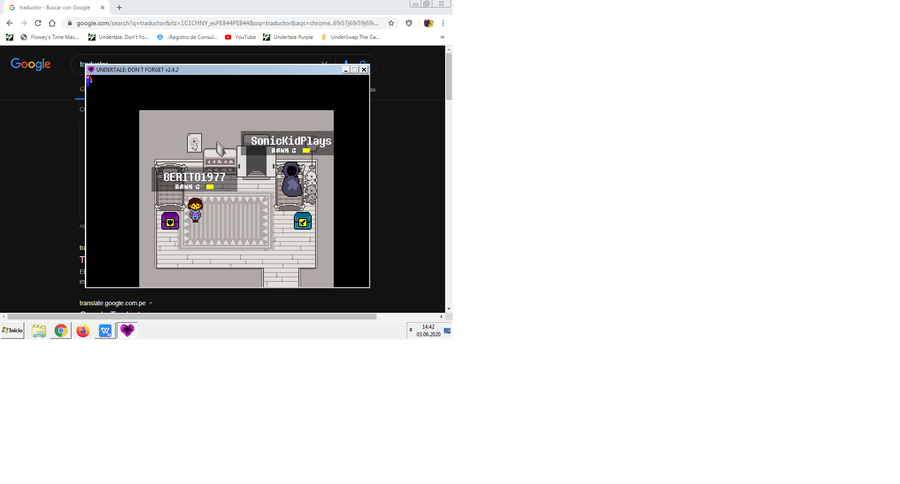Click the scroll down arrow of the page

point(448,309)
